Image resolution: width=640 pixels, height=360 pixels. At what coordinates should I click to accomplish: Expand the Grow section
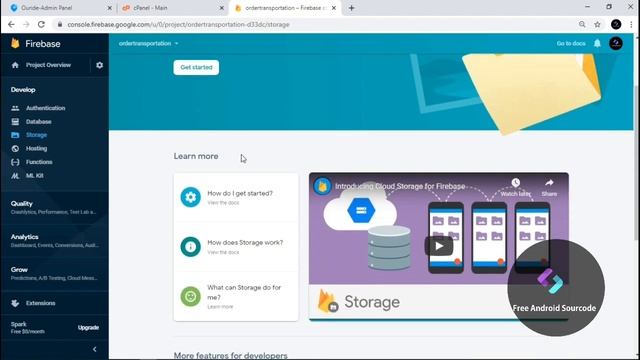55,273
